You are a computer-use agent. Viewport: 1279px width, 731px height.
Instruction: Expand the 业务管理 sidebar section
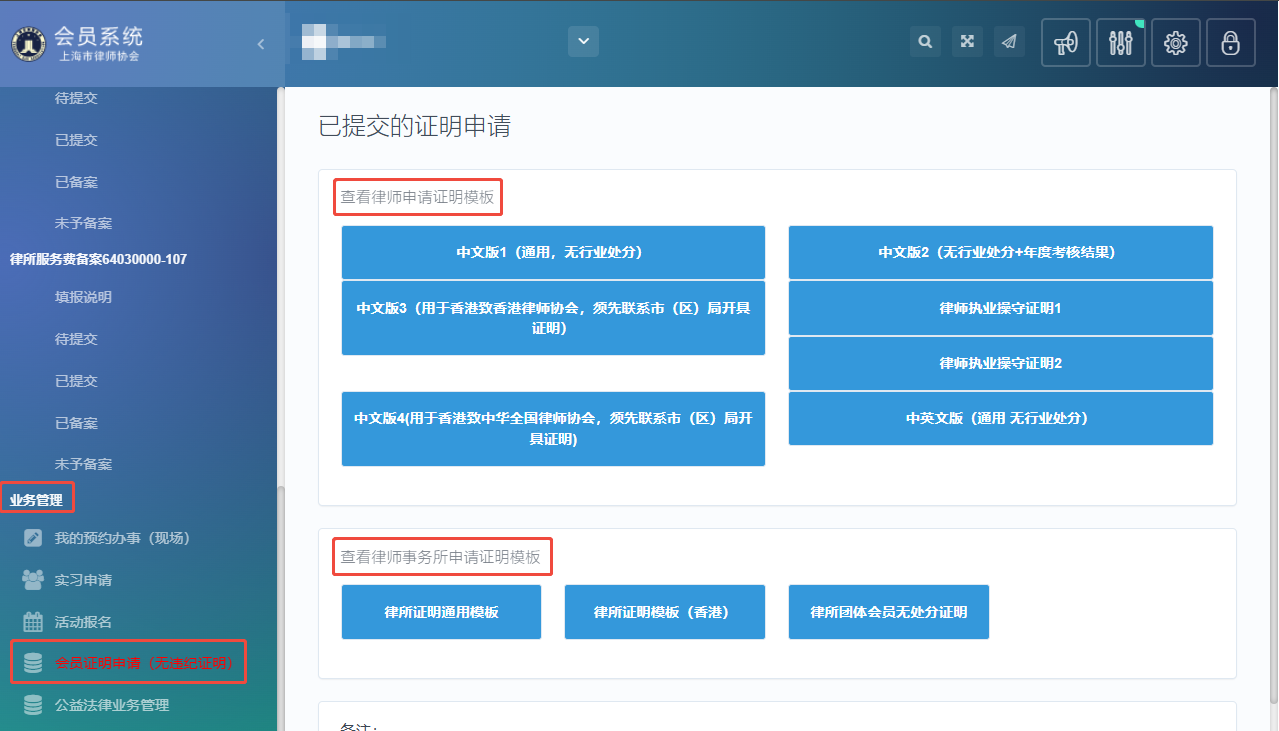point(36,499)
